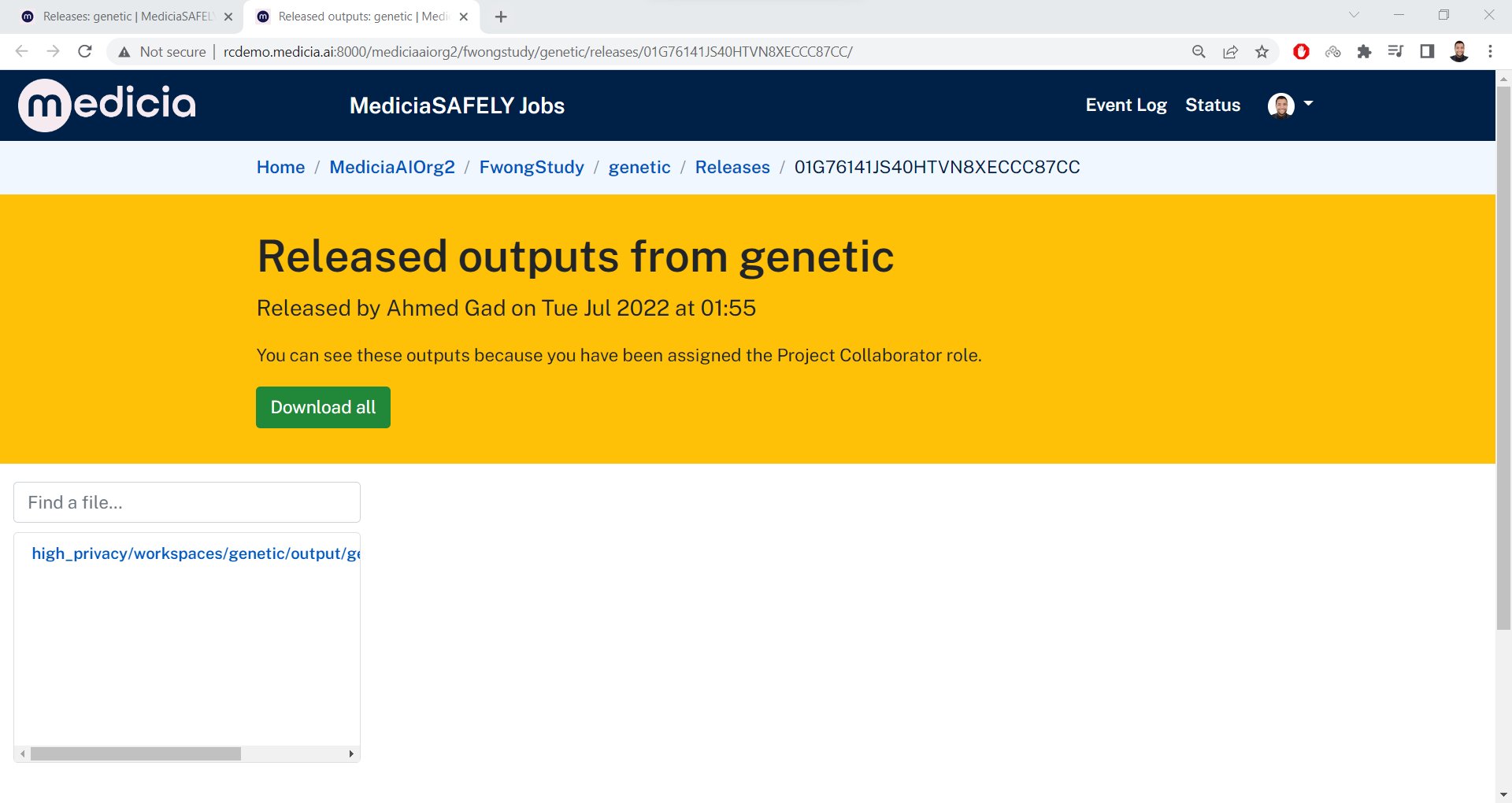This screenshot has height=803, width=1512.
Task: Click the address bar URL
Action: click(538, 52)
